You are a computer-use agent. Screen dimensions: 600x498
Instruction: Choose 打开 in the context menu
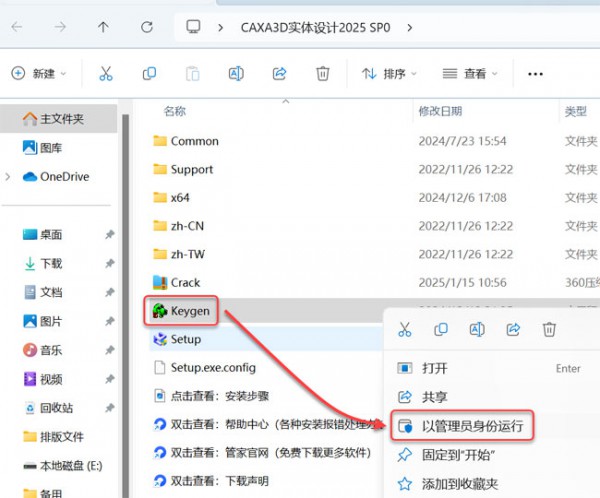pos(492,368)
